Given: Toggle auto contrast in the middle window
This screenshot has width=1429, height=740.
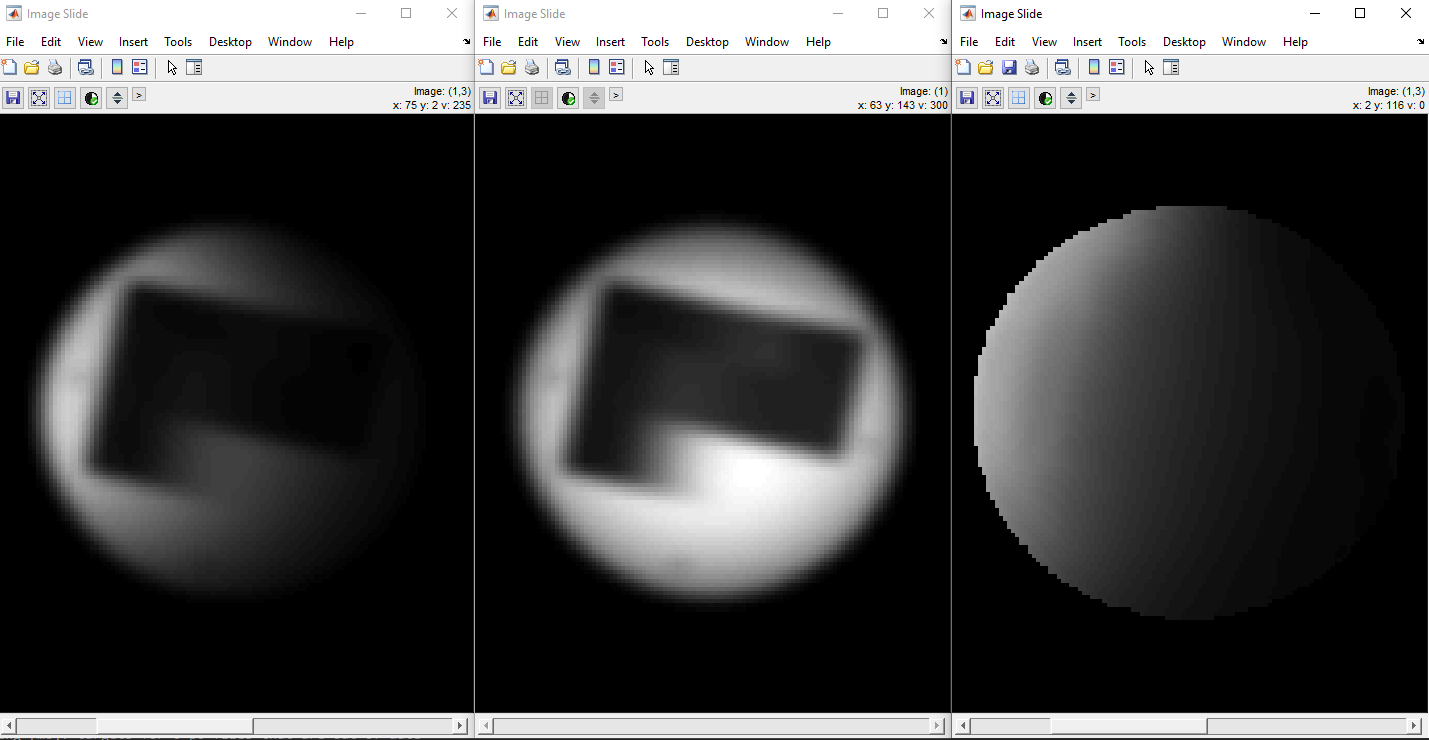Looking at the screenshot, I should tap(568, 98).
